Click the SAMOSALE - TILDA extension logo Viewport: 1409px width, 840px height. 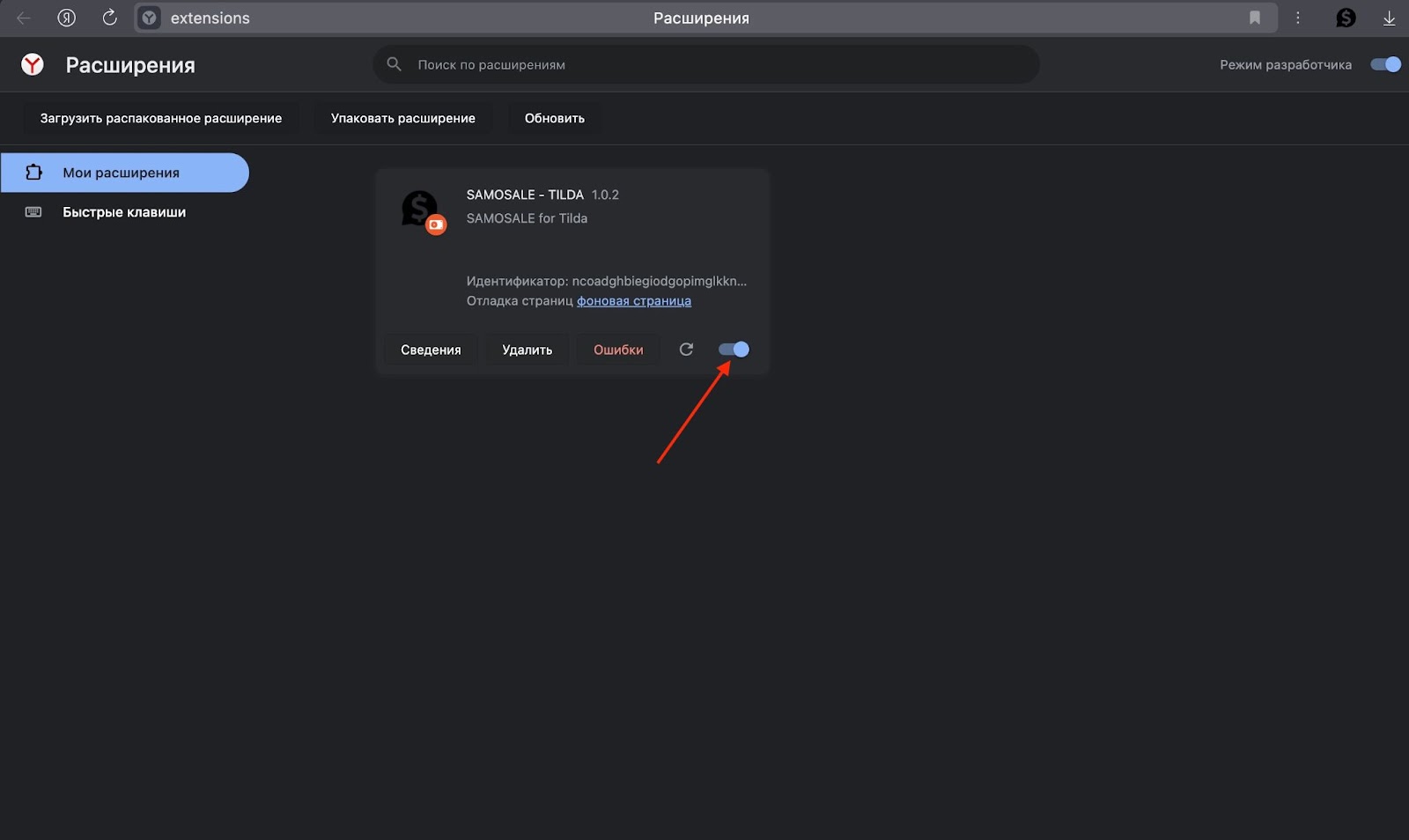424,212
